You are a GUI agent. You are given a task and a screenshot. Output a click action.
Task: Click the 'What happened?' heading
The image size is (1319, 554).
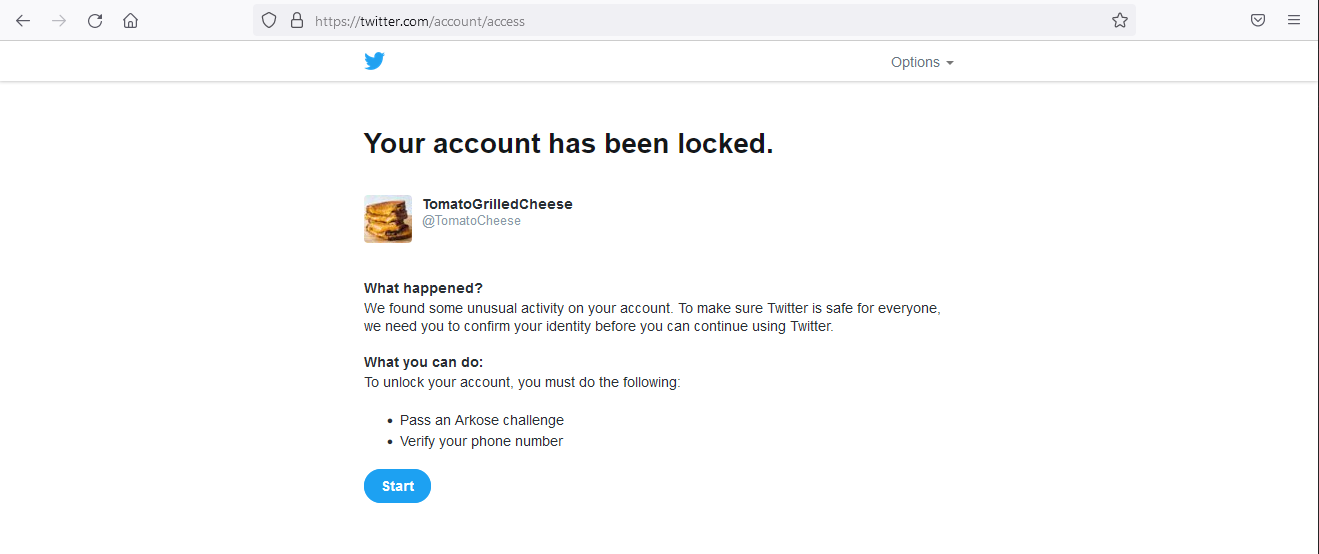pos(423,288)
